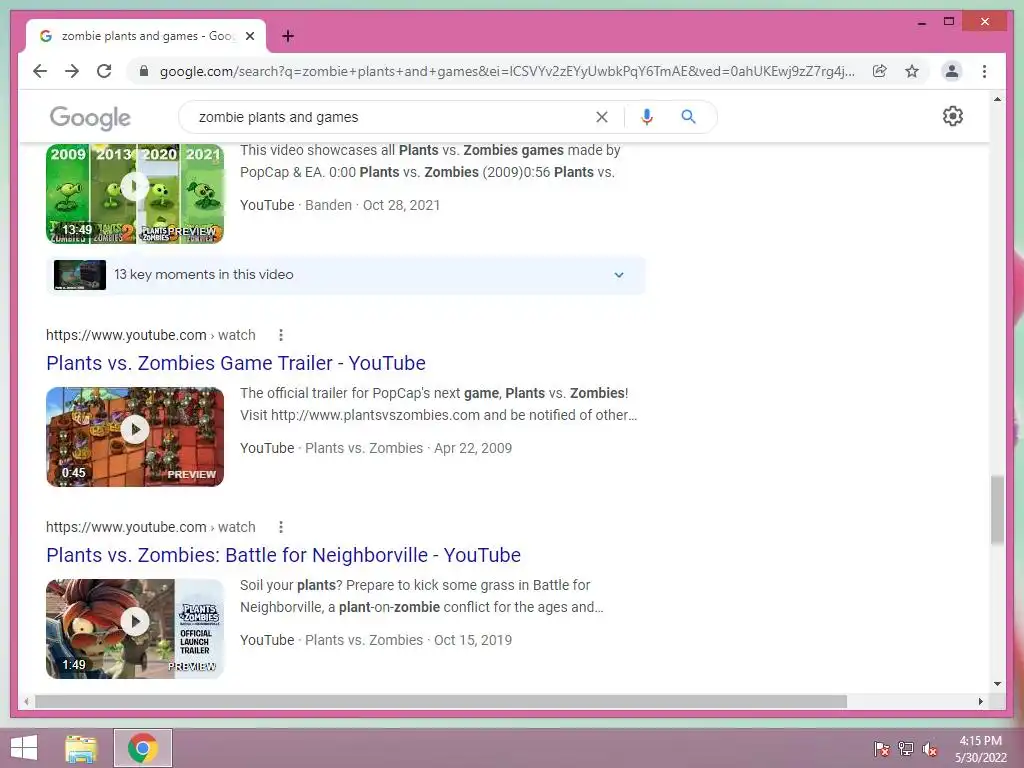Minimize the Chrome window
This screenshot has width=1024, height=768.
[921, 22]
